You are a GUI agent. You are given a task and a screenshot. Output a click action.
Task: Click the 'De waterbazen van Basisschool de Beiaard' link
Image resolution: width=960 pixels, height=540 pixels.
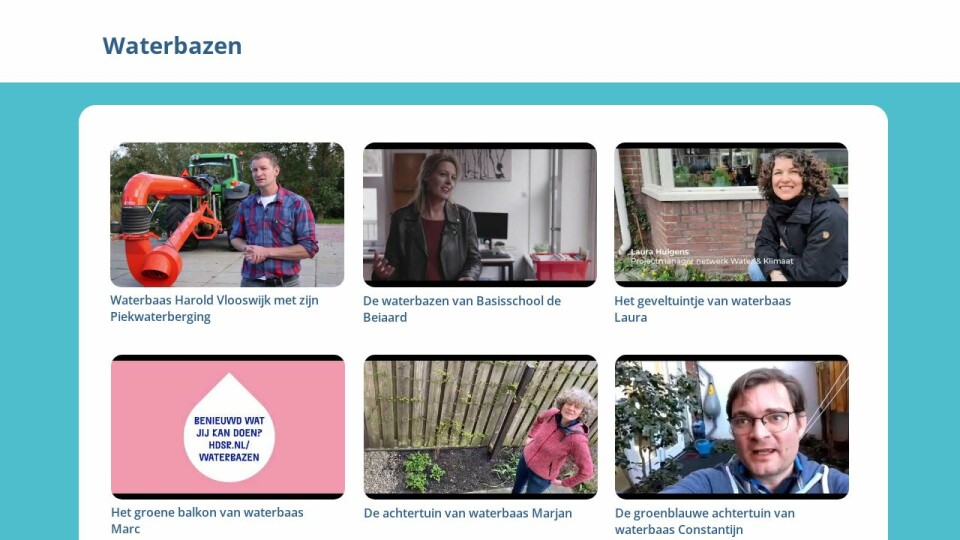[x=462, y=309]
